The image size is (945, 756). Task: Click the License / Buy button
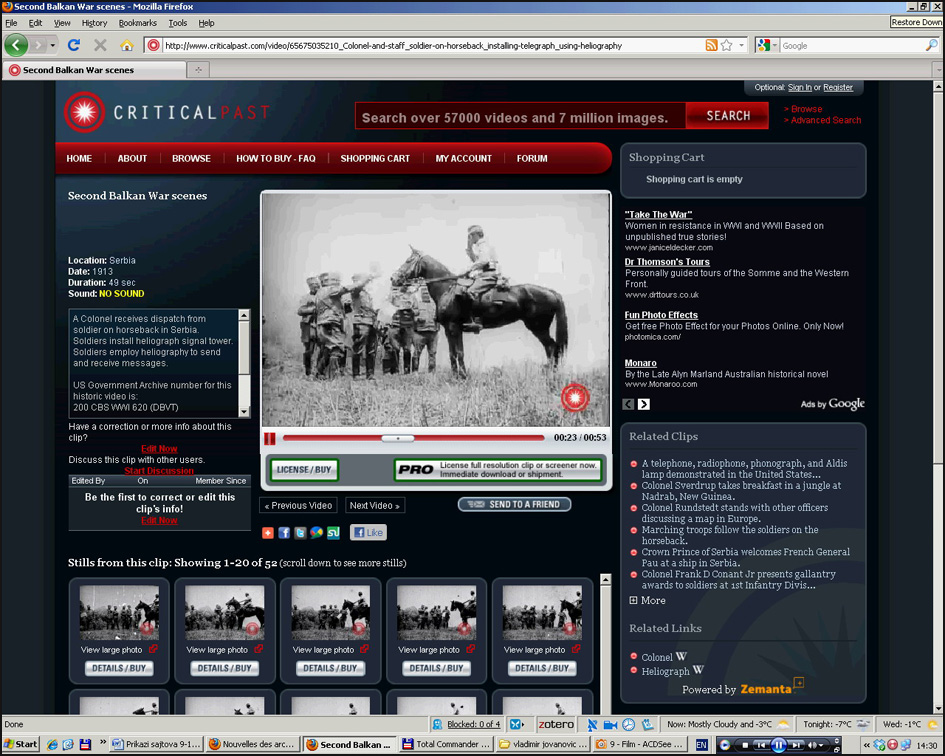pos(304,469)
